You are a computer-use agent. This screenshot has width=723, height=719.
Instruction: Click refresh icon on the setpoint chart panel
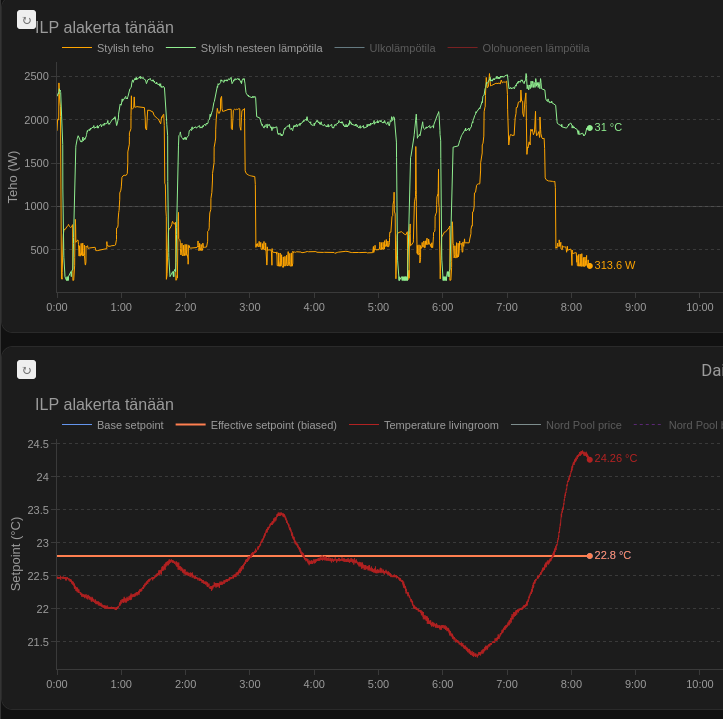[x=27, y=370]
